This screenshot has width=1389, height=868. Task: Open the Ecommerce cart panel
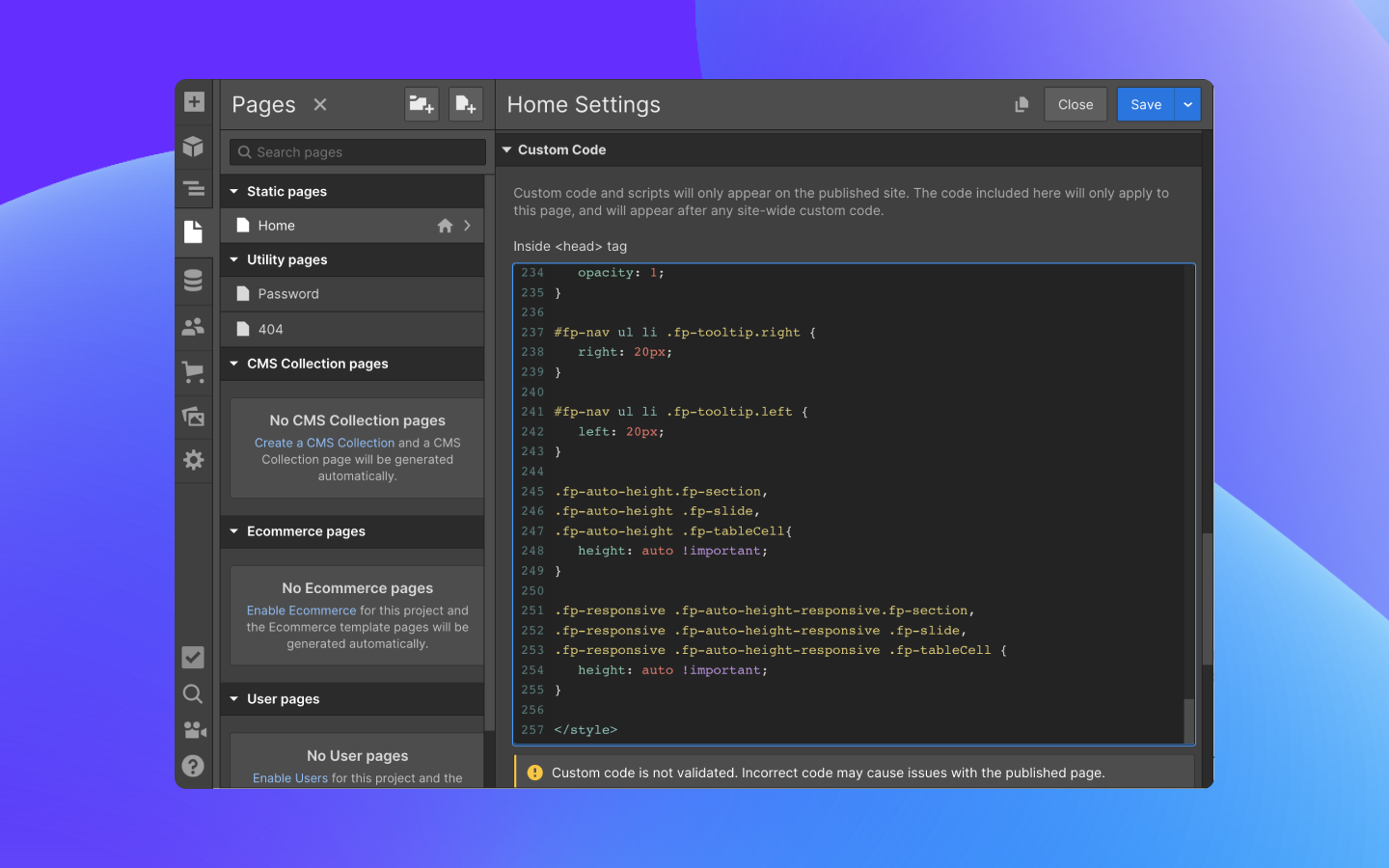pos(194,371)
